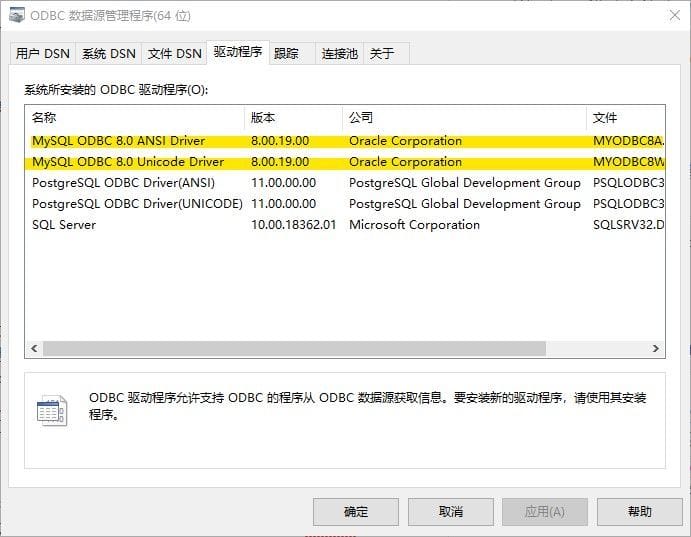Viewport: 691px width, 537px height.
Task: Click the SQLSRV32 file cell
Action: tap(628, 225)
